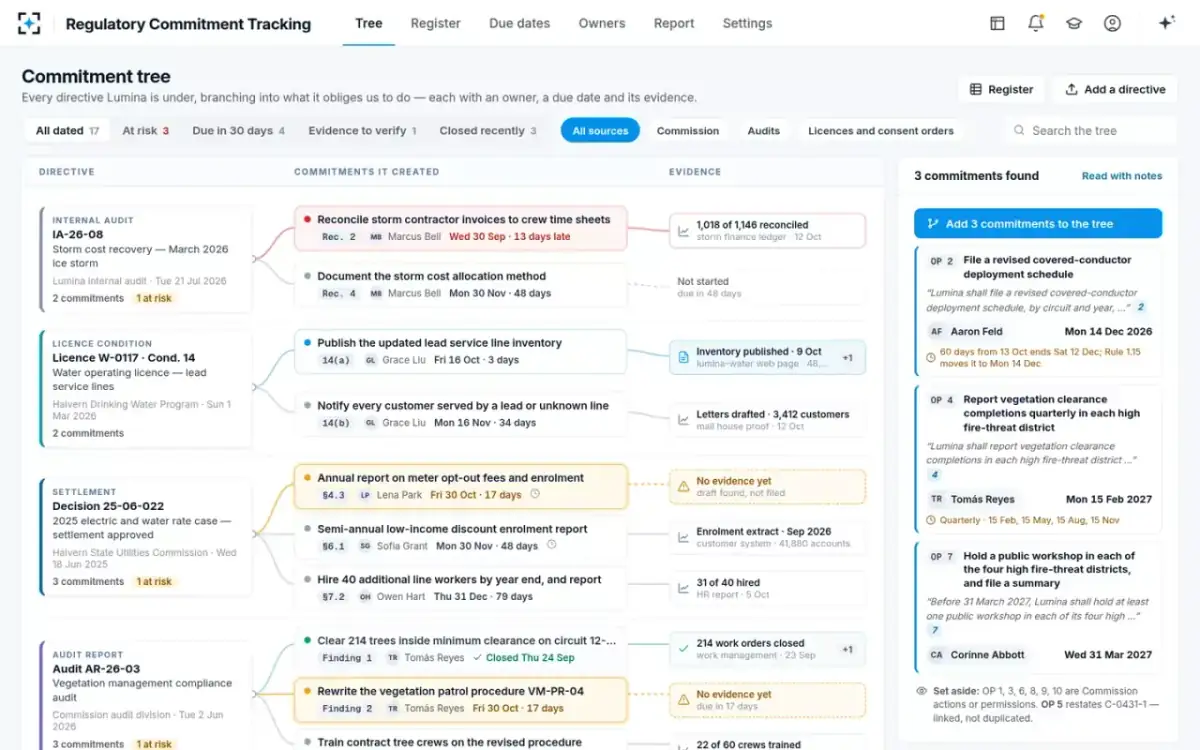The height and width of the screenshot is (750, 1200).
Task: Click Add 3 commitments to the tree
Action: tap(1038, 224)
